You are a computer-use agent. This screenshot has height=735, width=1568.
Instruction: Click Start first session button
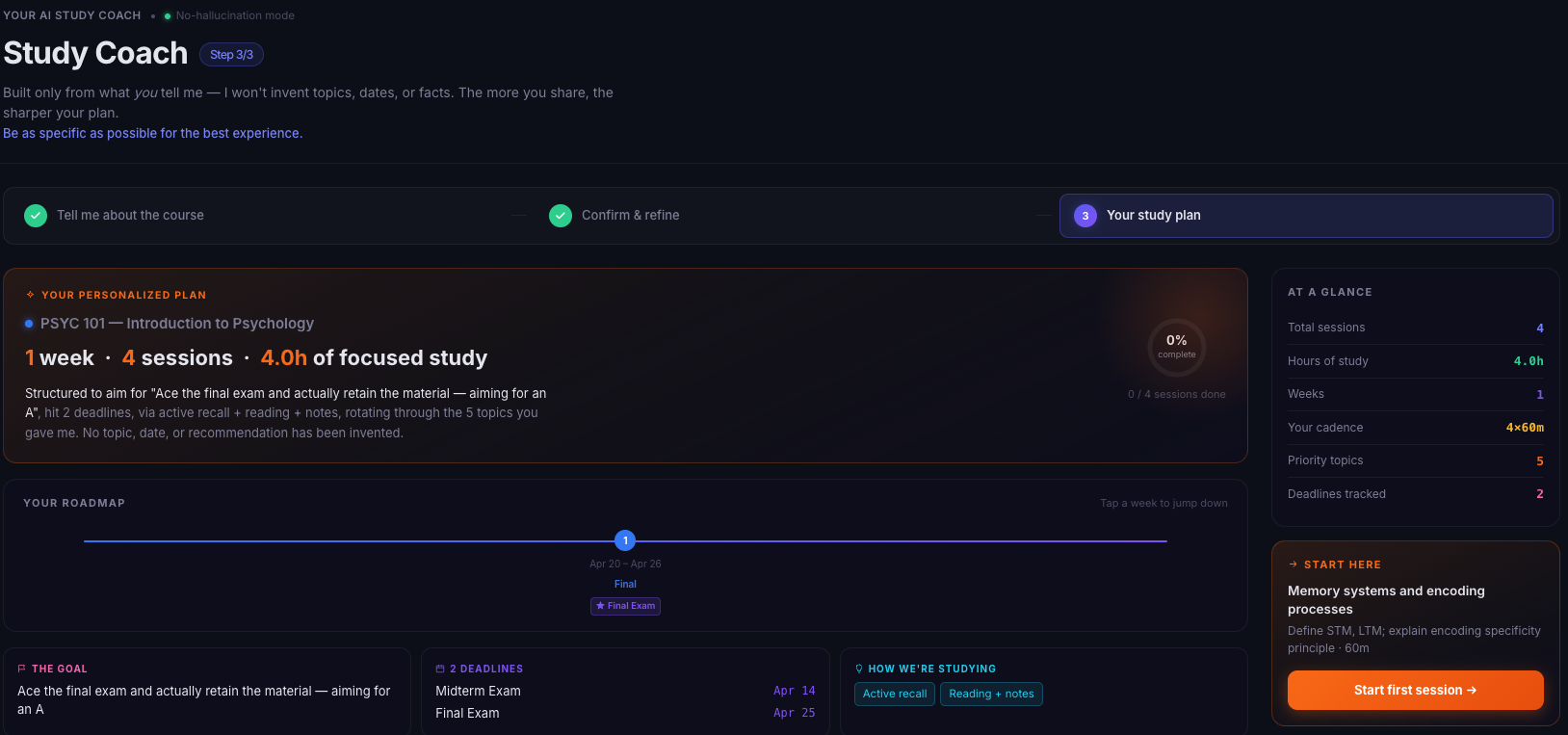click(1415, 690)
